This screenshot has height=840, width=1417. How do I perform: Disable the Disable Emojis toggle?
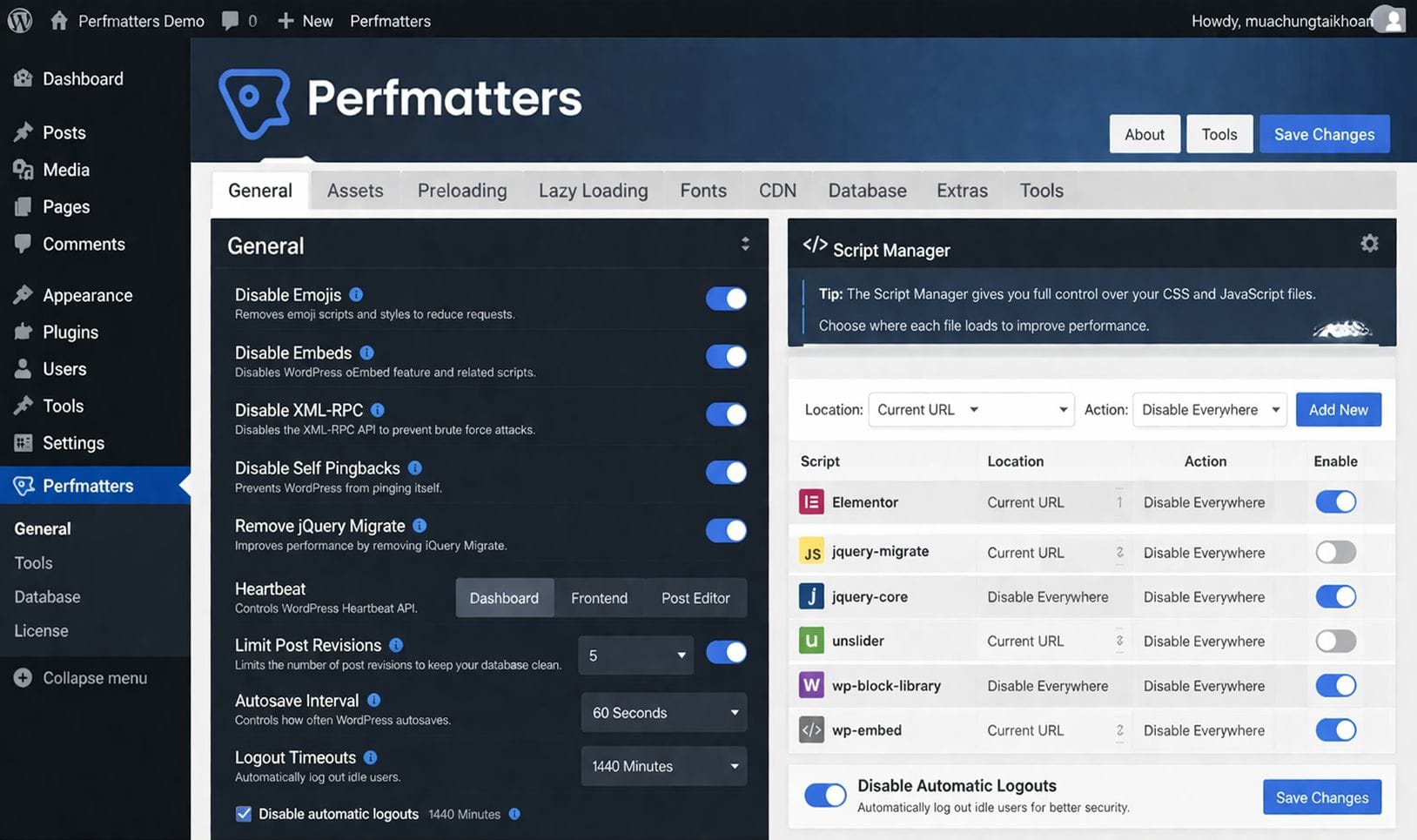tap(726, 299)
